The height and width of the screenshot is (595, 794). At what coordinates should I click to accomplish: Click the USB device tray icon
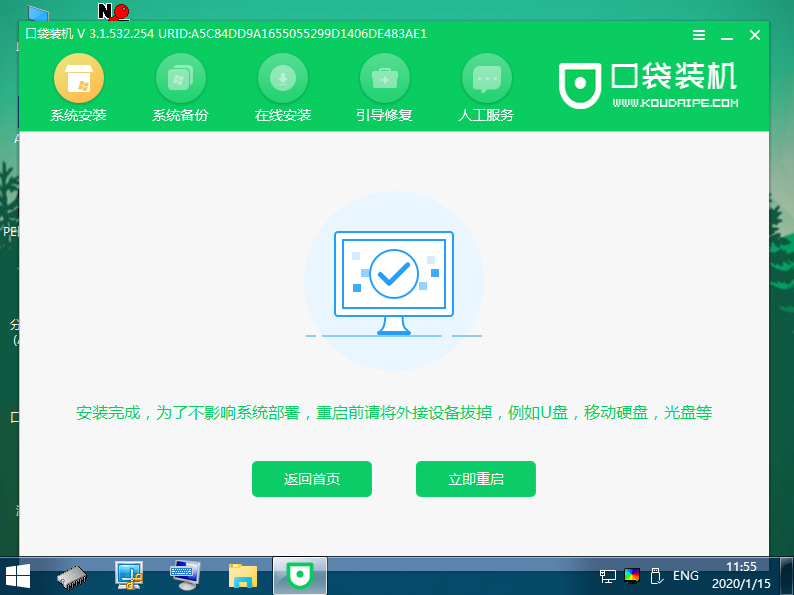(x=656, y=576)
